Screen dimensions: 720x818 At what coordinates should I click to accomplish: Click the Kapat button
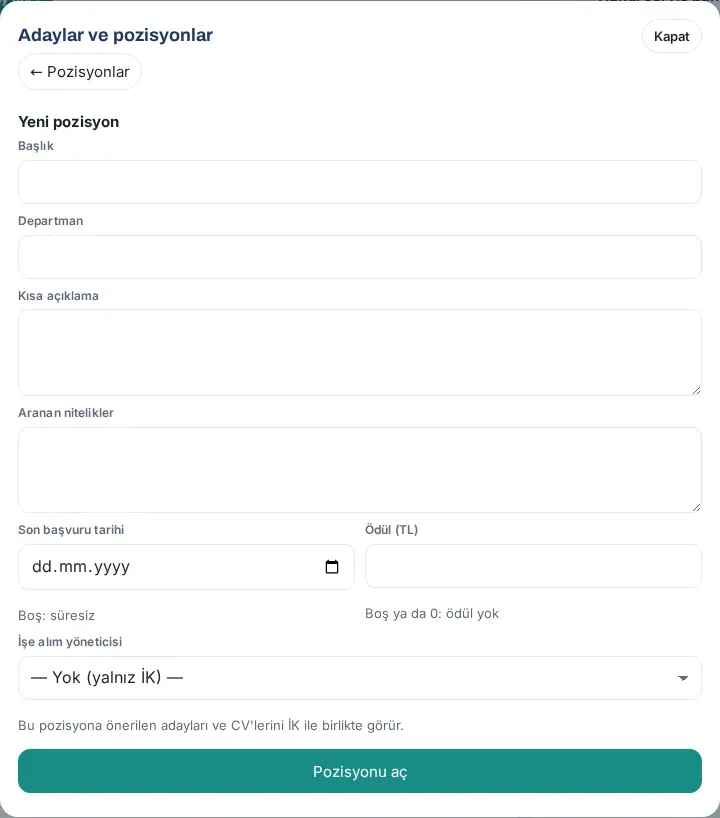(x=671, y=37)
